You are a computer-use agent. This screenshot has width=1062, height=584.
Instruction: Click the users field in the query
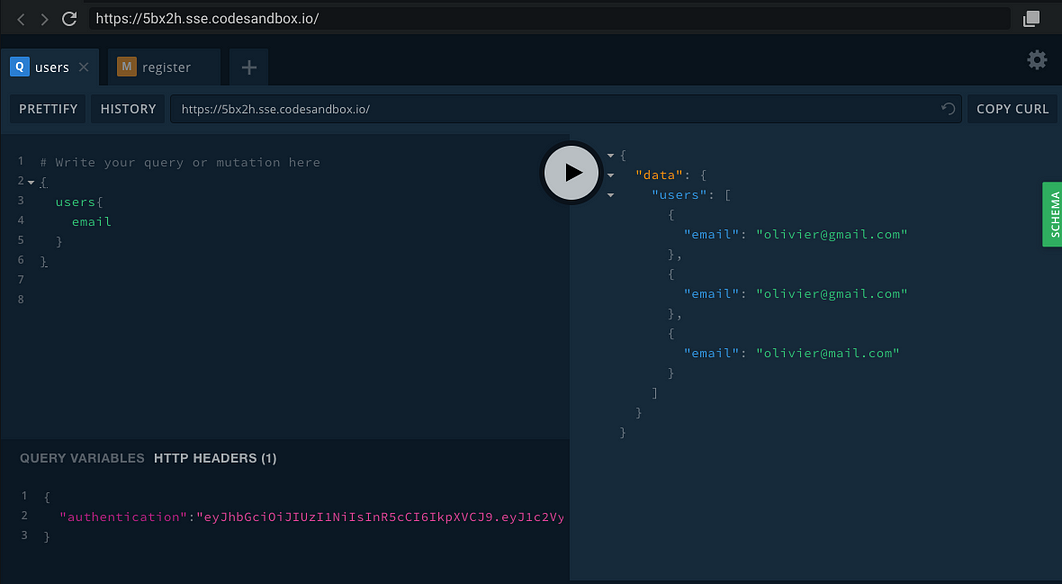pyautogui.click(x=75, y=202)
